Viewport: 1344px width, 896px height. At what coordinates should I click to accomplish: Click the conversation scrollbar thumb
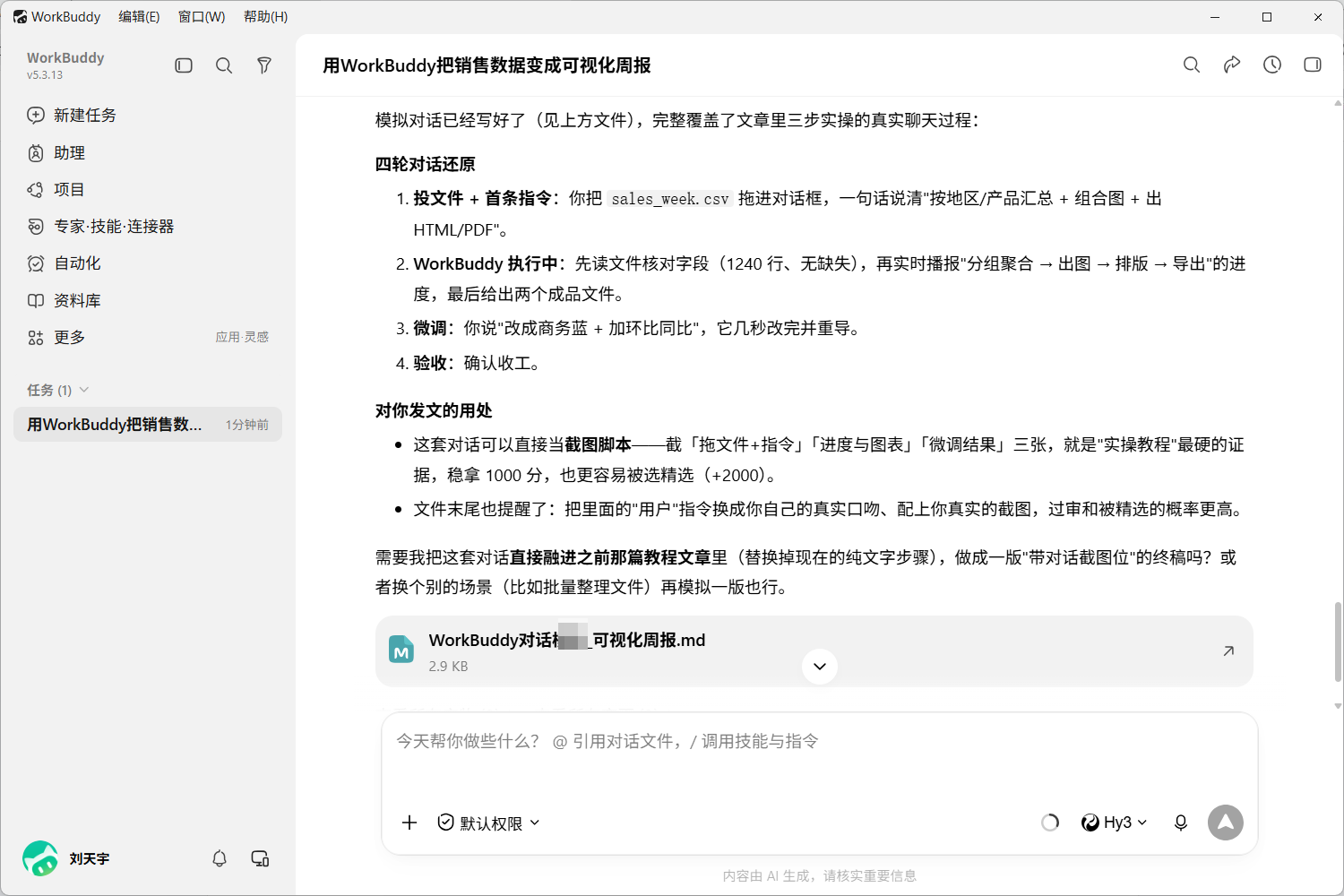1338,642
